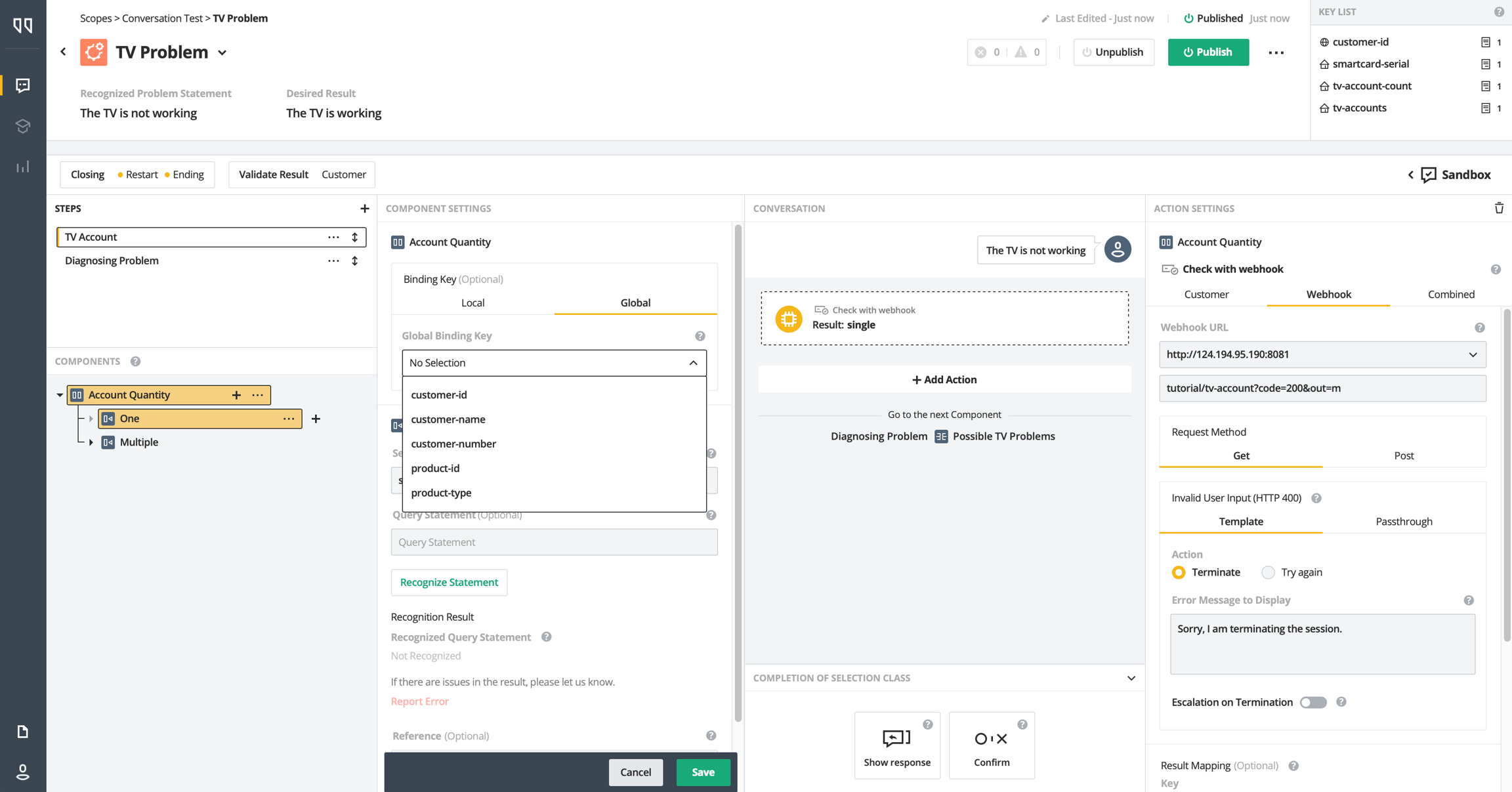1512x792 pixels.
Task: Delete action using trash icon
Action: pyautogui.click(x=1499, y=209)
